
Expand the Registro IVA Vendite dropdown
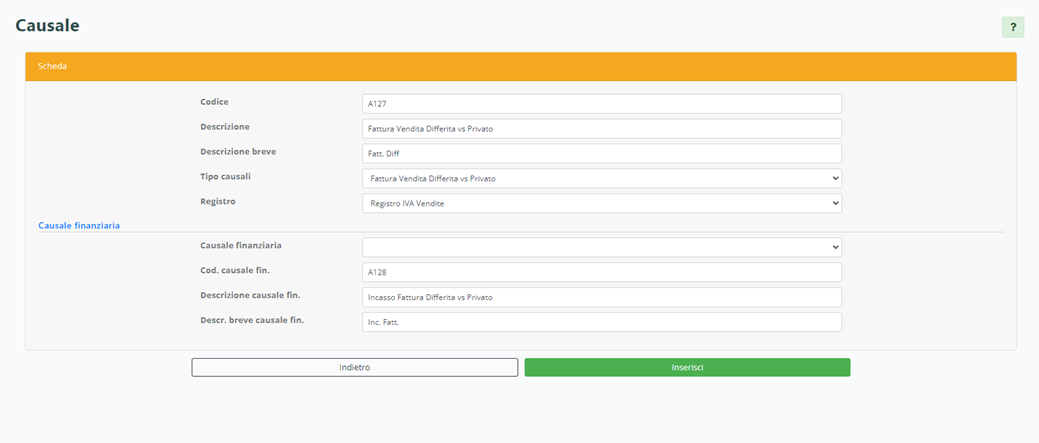[601, 203]
